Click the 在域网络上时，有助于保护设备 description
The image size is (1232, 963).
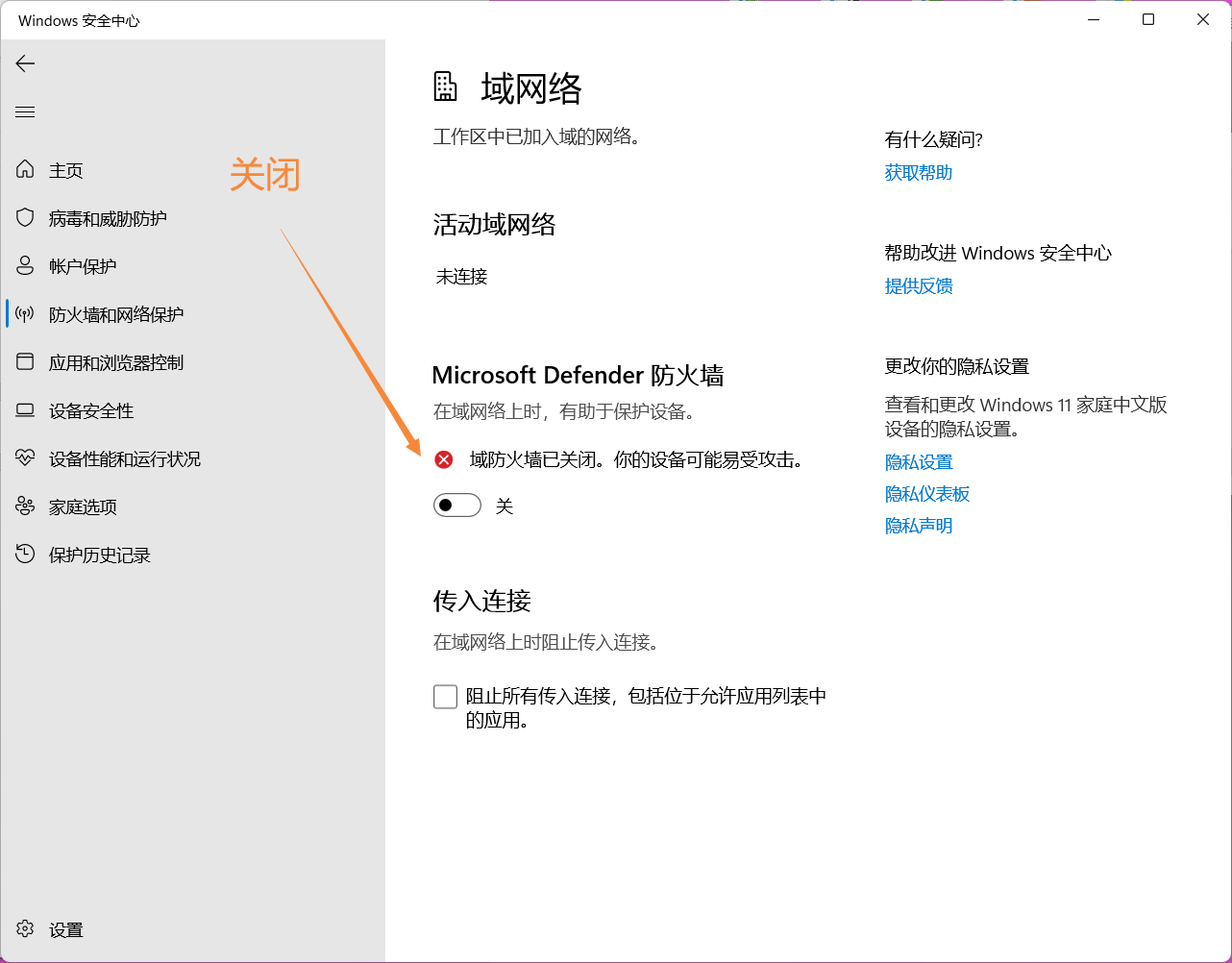click(x=565, y=411)
